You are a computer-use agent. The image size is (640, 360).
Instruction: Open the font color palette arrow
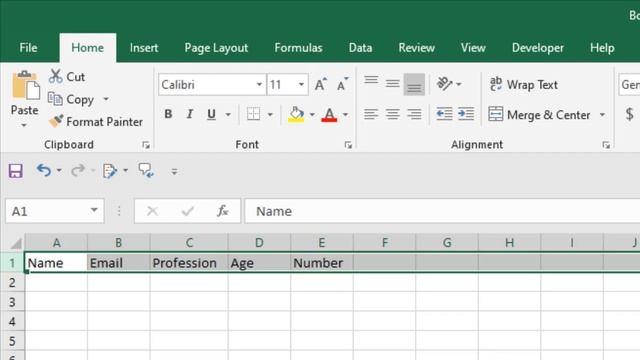345,114
